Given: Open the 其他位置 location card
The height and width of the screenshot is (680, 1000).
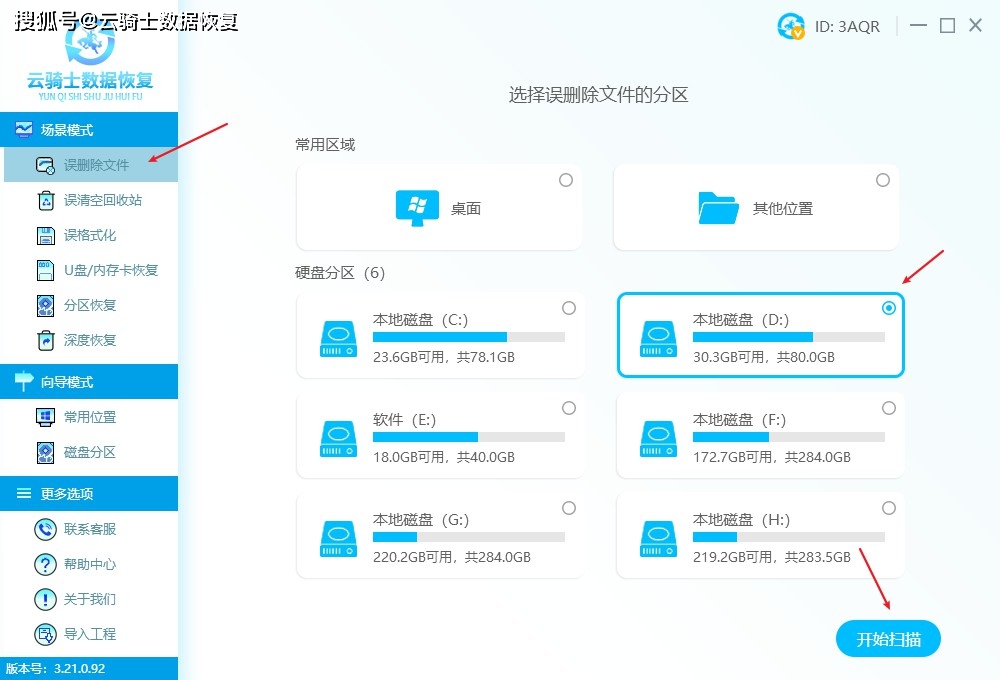Looking at the screenshot, I should click(756, 207).
